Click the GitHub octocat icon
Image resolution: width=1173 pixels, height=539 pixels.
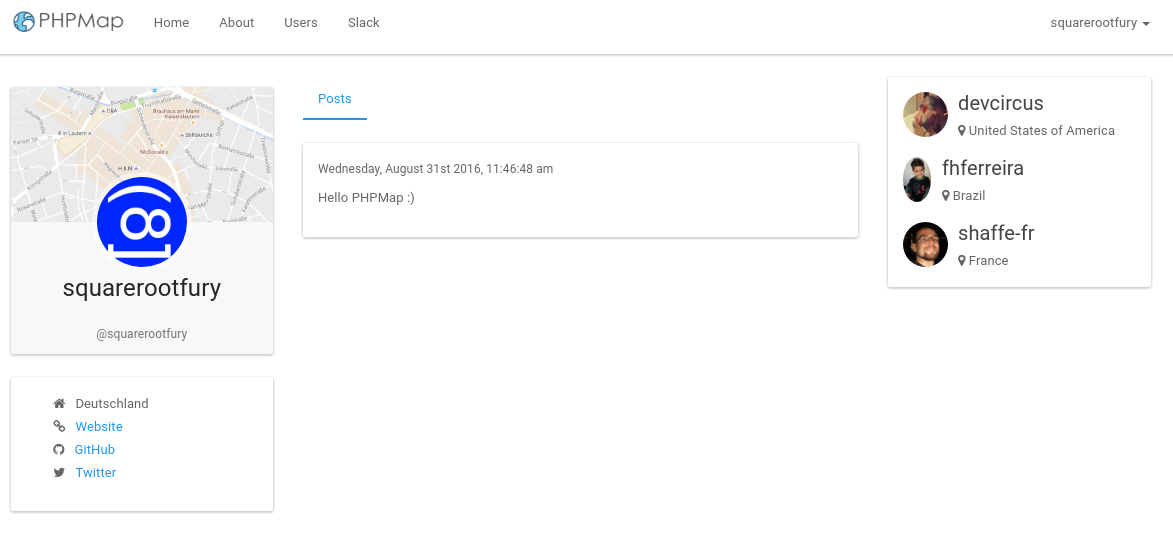pos(59,450)
